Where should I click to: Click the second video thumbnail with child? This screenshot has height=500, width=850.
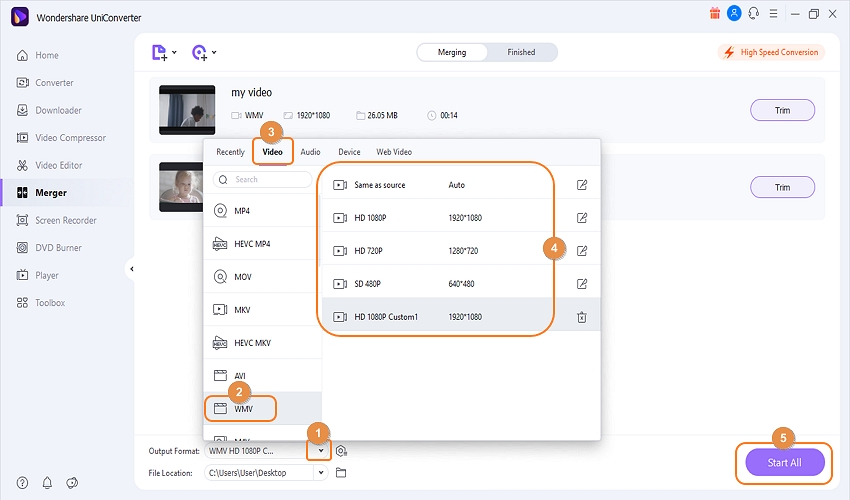181,187
